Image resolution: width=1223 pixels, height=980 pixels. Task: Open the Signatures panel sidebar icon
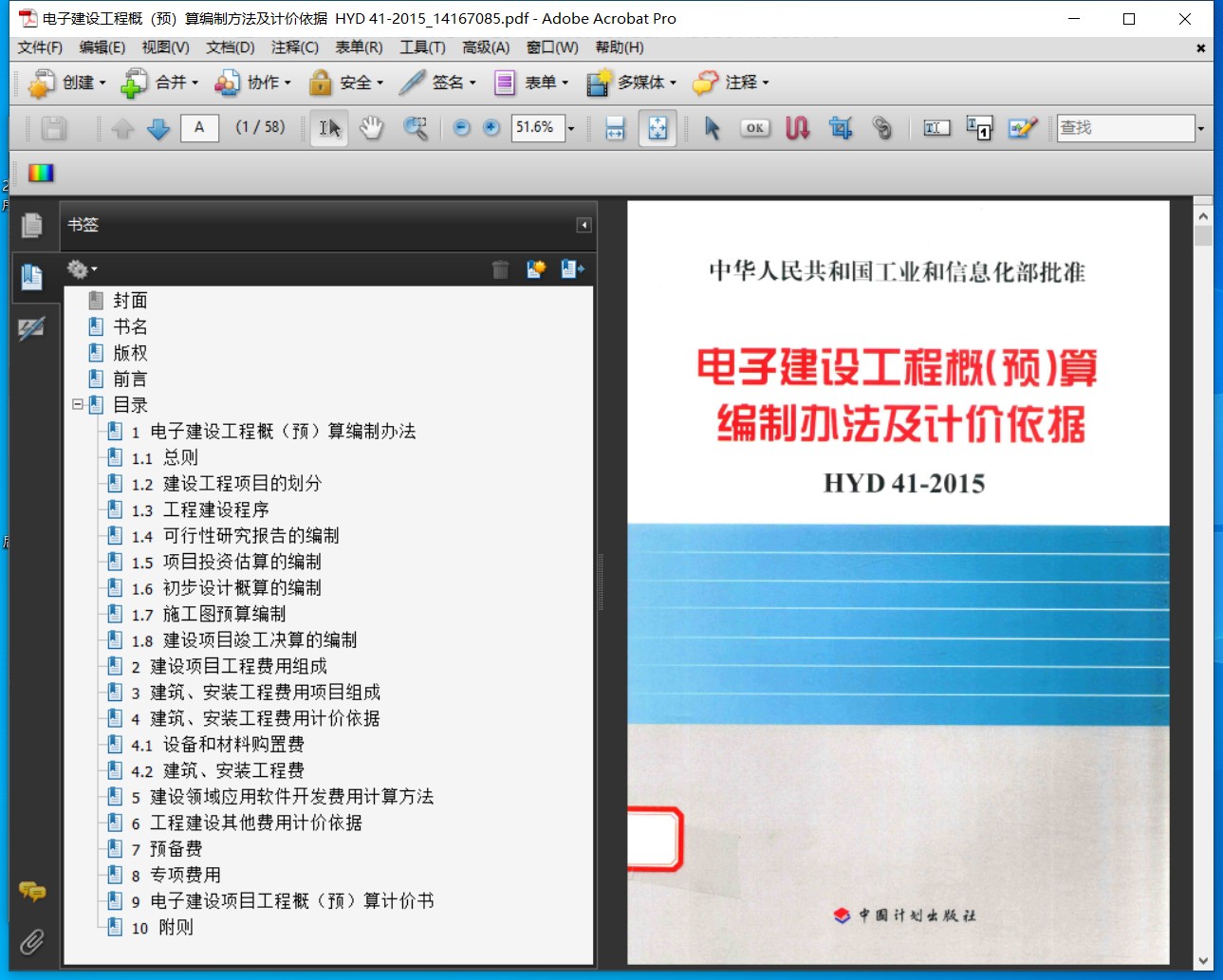point(31,329)
